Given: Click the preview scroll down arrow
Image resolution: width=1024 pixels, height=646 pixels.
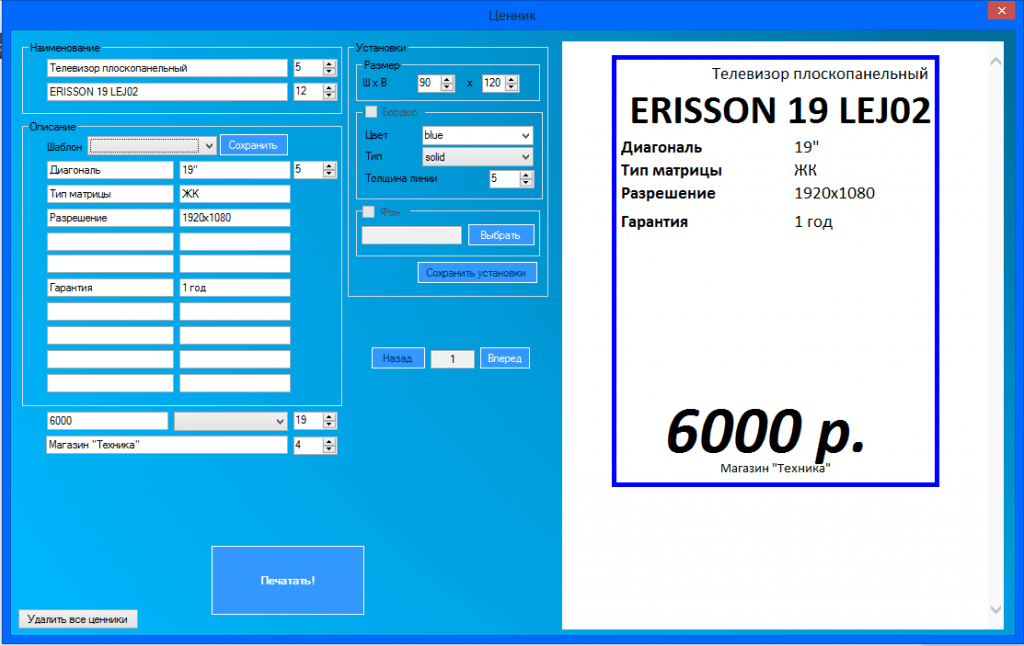Looking at the screenshot, I should 996,609.
